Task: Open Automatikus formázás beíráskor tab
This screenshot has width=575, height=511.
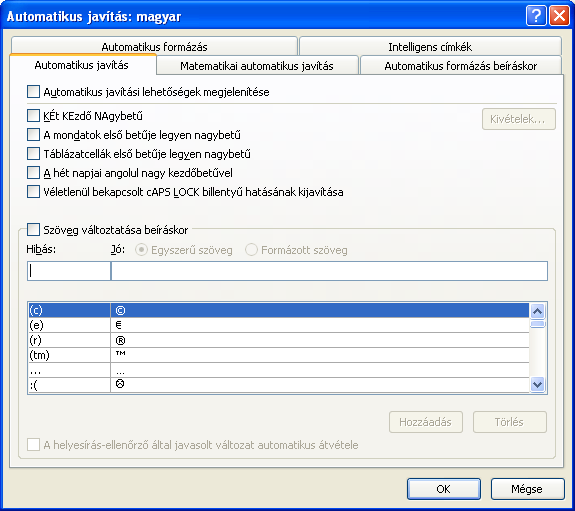Action: pos(461,66)
